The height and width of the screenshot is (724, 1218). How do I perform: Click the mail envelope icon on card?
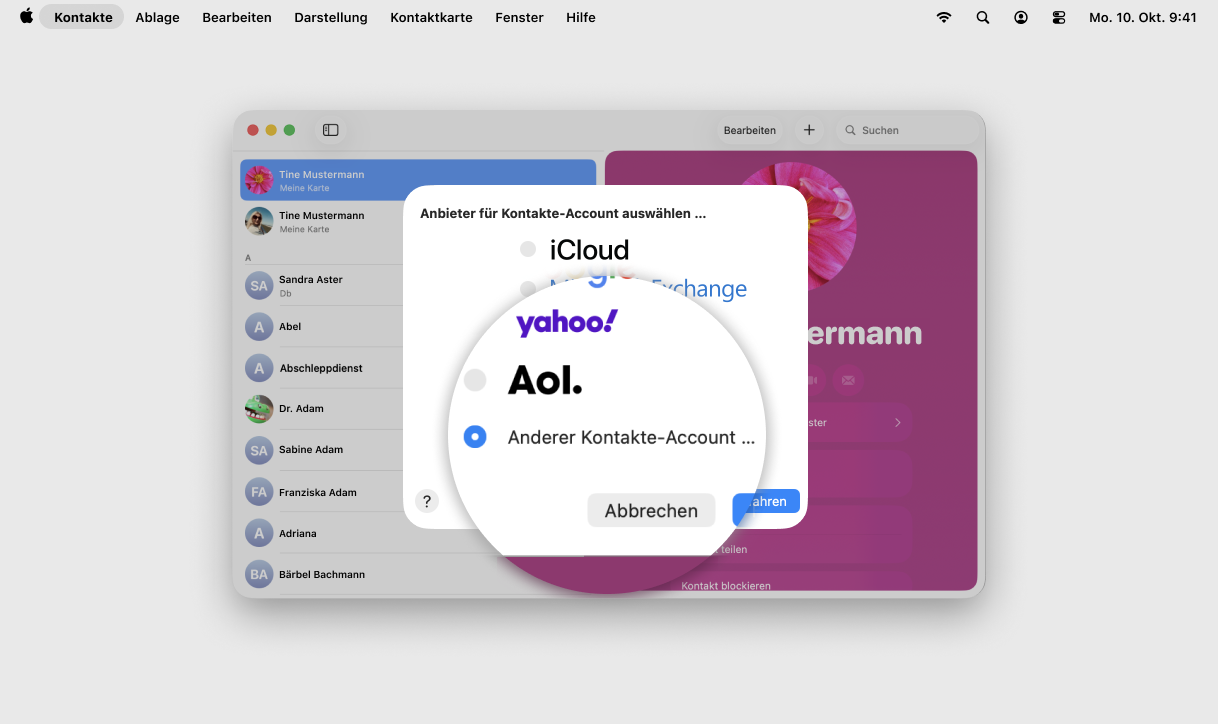pos(848,380)
